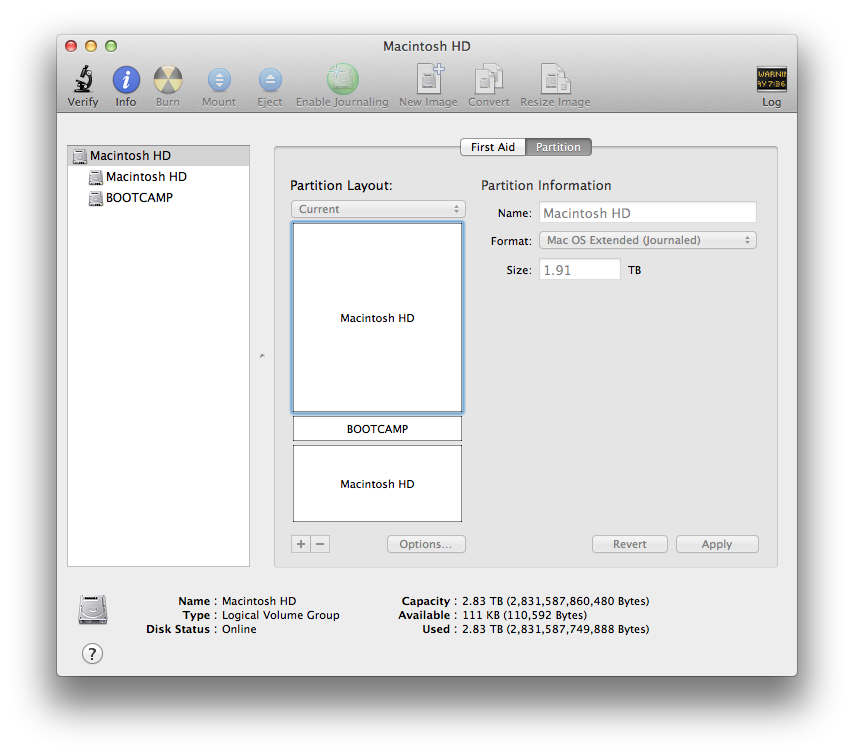Viewport: 854px width, 755px height.
Task: Click the Convert toolbar icon
Action: pyautogui.click(x=489, y=79)
